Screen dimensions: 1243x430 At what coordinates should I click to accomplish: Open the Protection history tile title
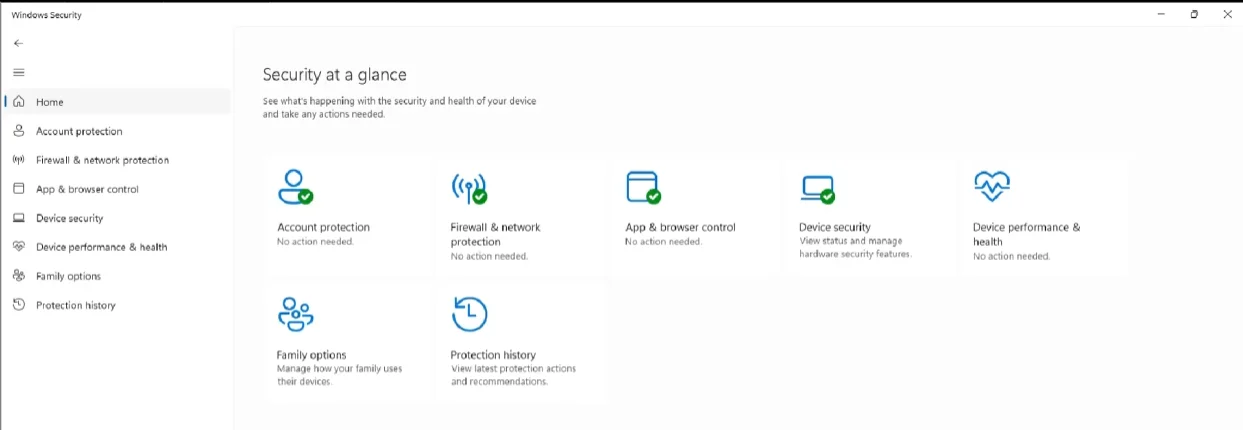pyautogui.click(x=493, y=355)
